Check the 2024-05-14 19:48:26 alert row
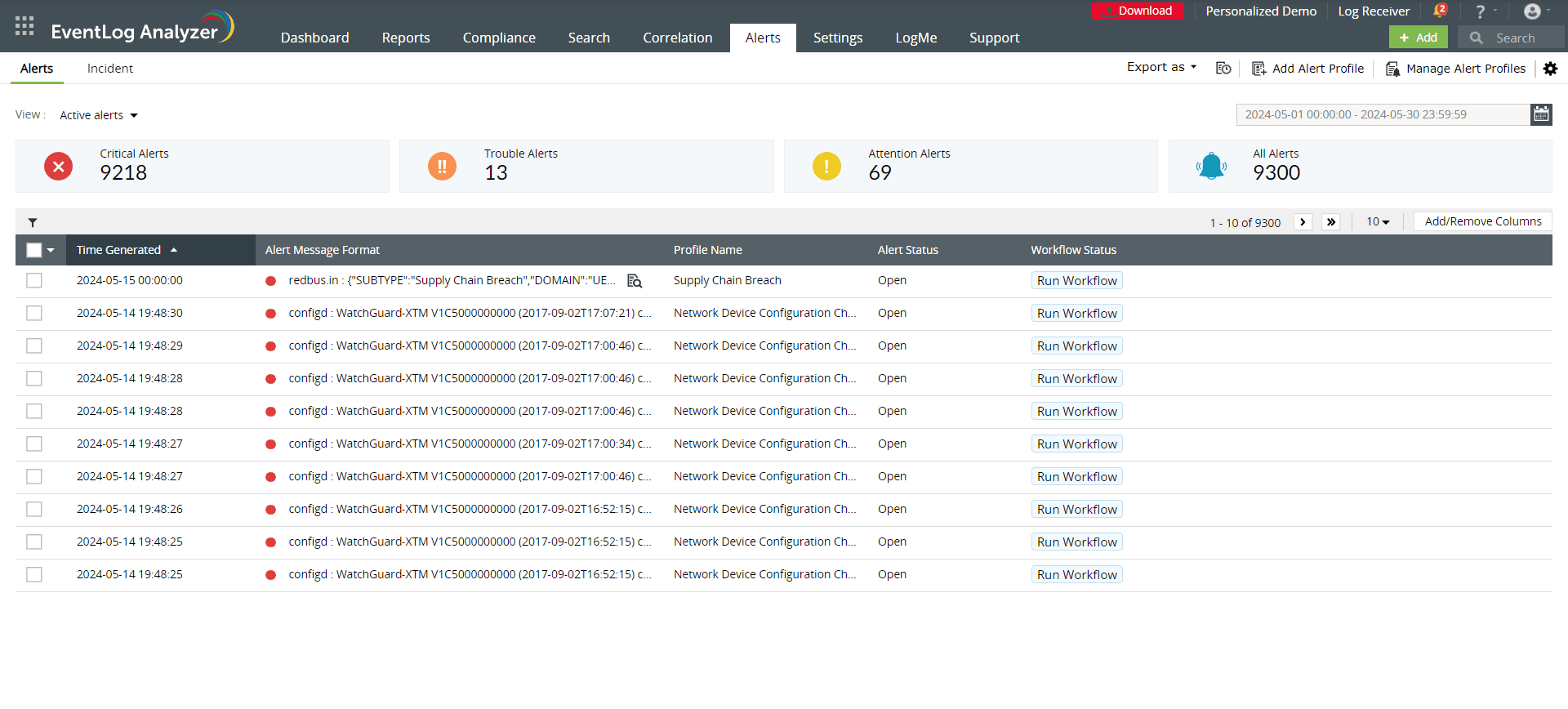The width and height of the screenshot is (1568, 709). point(33,510)
